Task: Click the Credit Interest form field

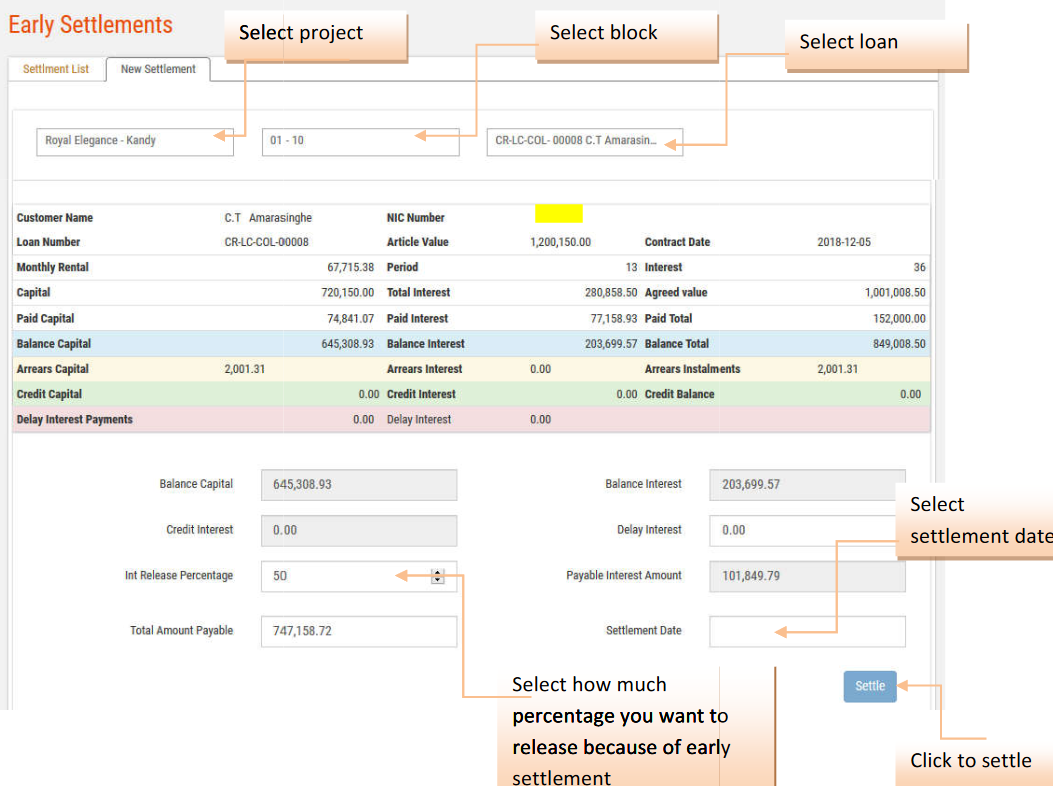Action: click(x=358, y=530)
